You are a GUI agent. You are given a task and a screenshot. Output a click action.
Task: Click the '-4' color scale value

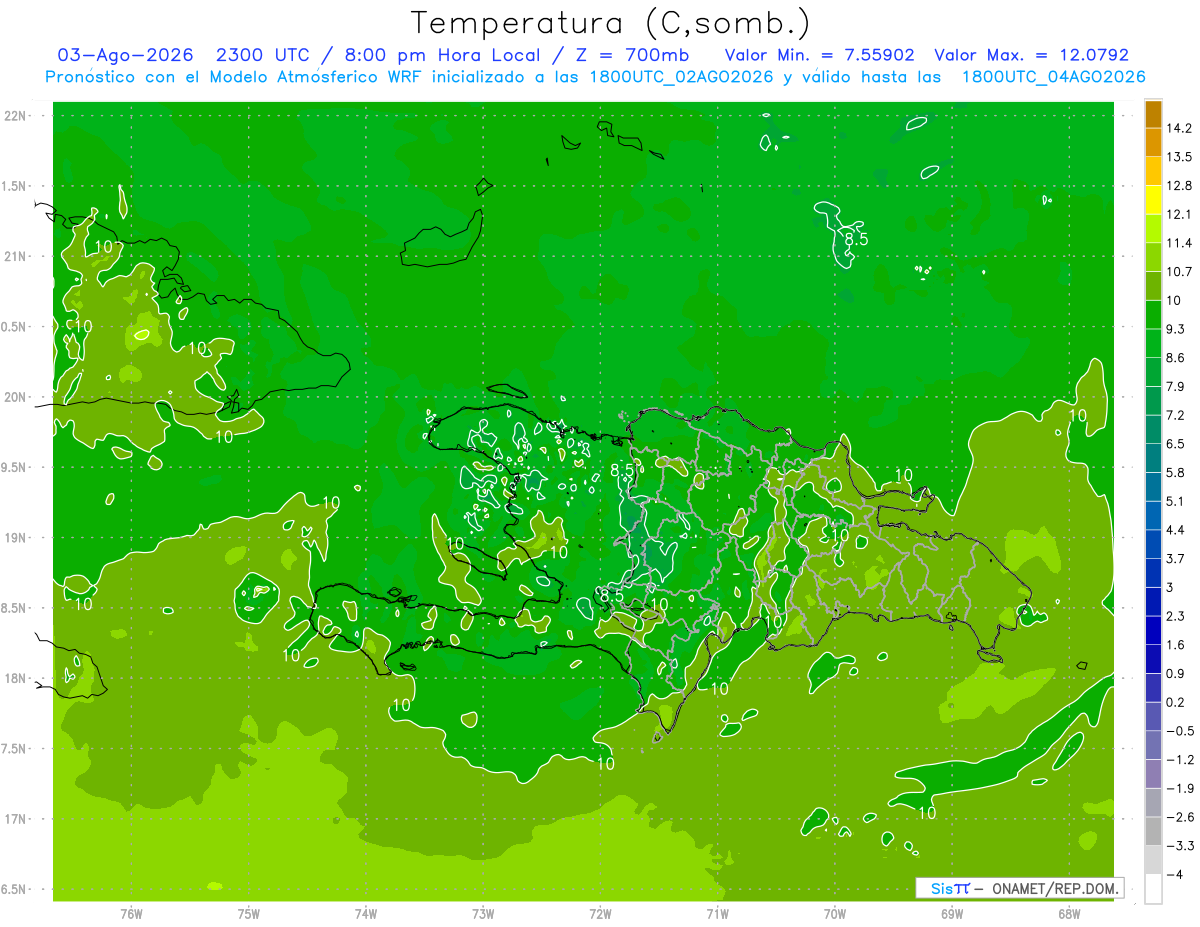(1177, 875)
